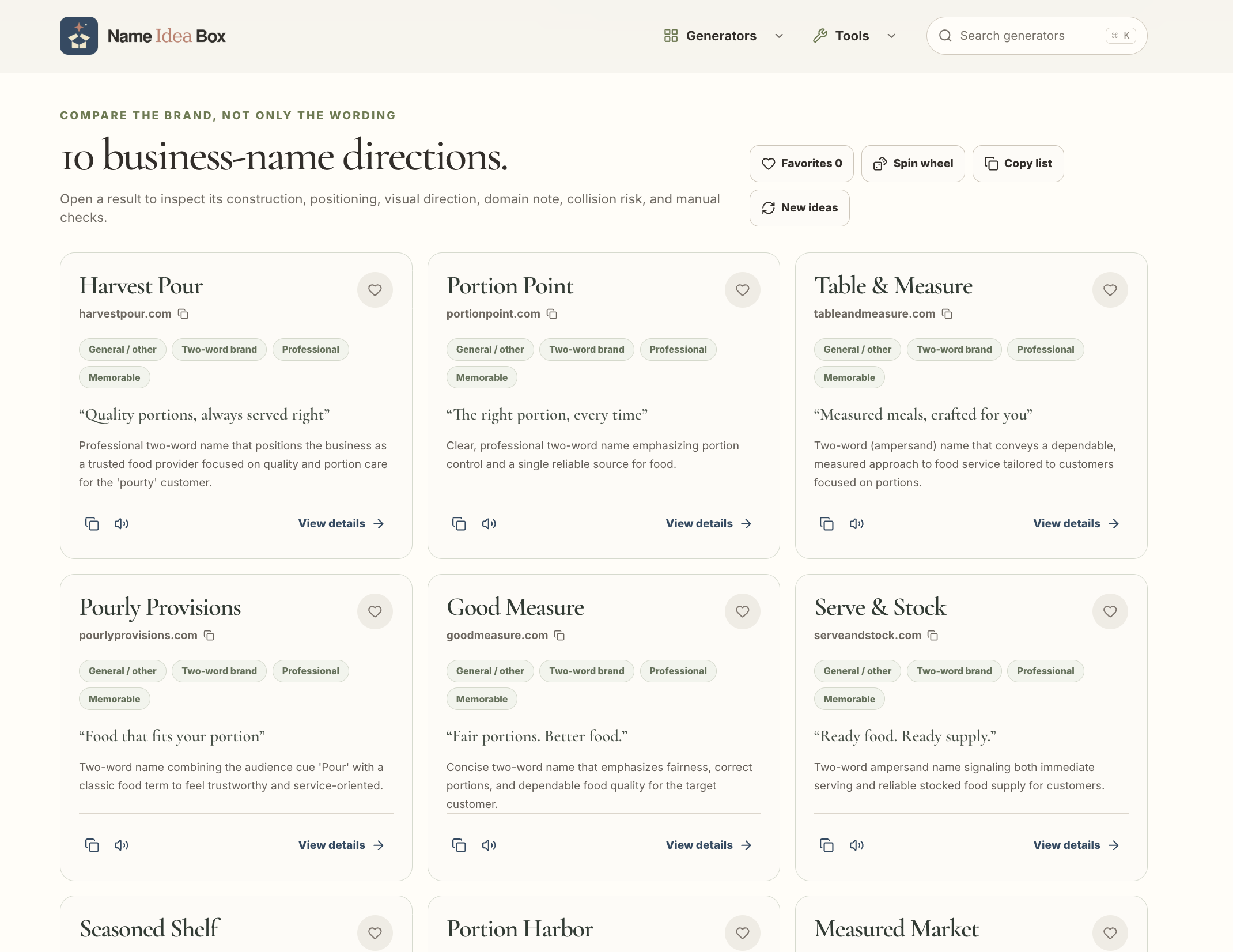Image resolution: width=1233 pixels, height=952 pixels.
Task: Copy the Pourly Provisions card name
Action: (92, 845)
